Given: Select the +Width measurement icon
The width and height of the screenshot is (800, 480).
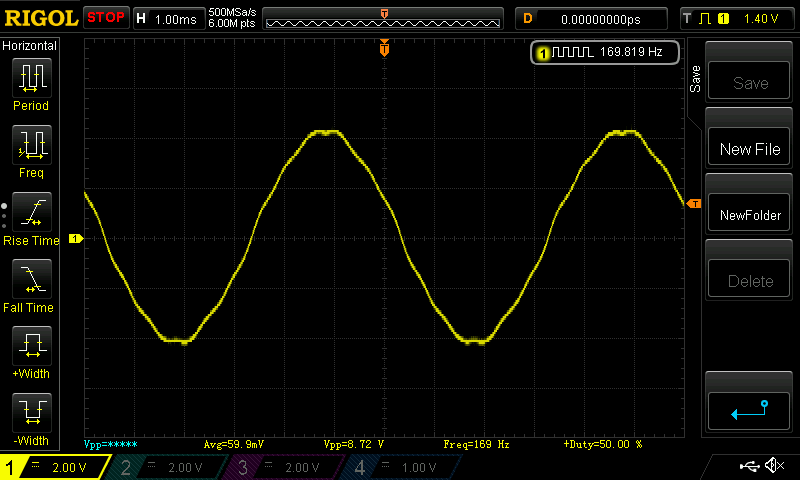Looking at the screenshot, I should pyautogui.click(x=31, y=347).
